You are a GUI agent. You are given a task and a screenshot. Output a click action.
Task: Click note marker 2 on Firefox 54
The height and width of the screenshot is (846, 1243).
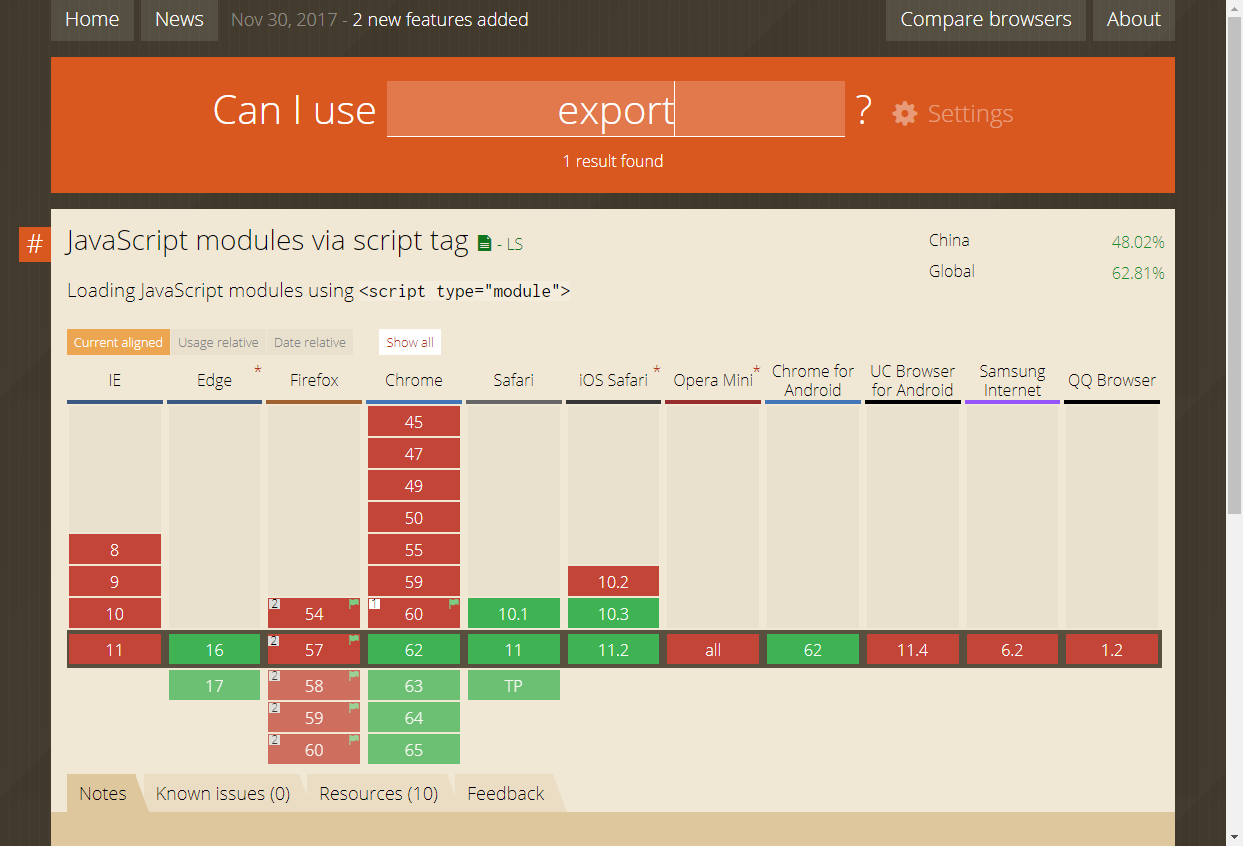274,604
